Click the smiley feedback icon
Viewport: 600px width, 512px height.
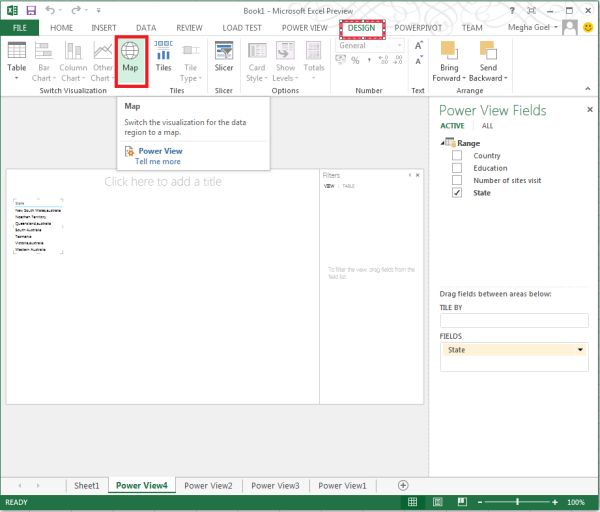[x=588, y=27]
